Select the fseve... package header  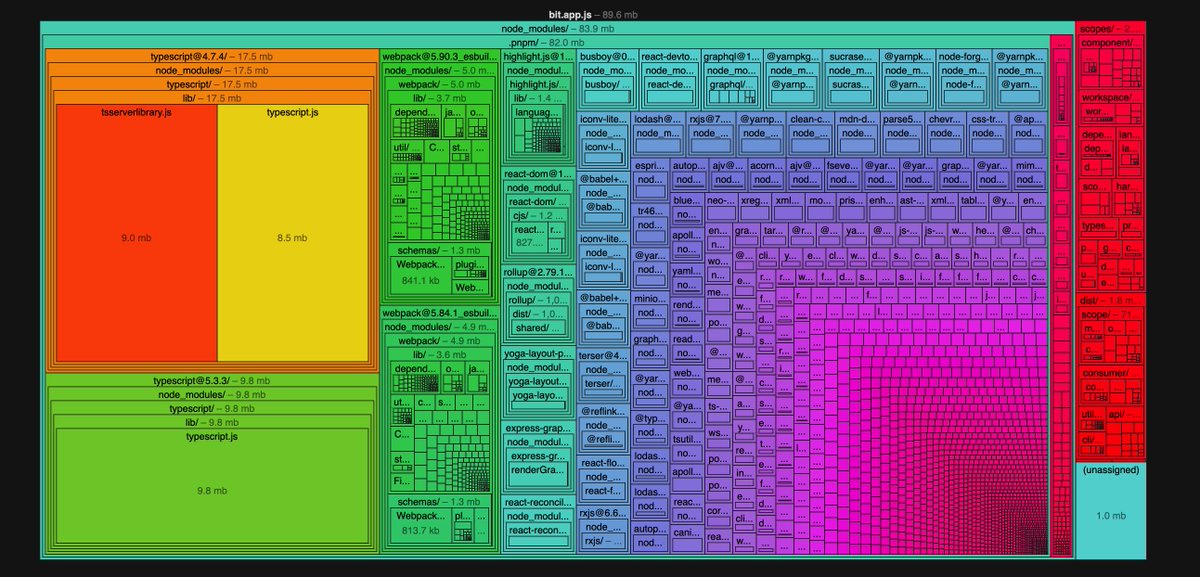pyautogui.click(x=843, y=165)
